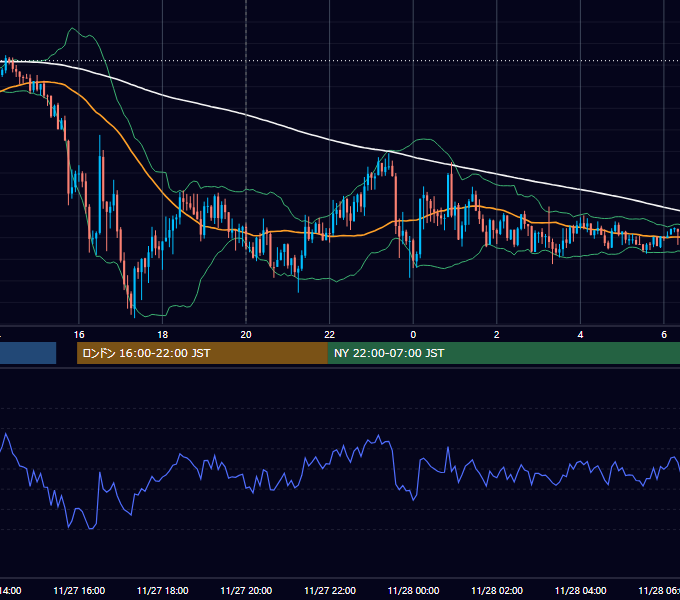Click the 11/28 02:00 date label
Viewport: 680px width, 600px height.
[x=497, y=590]
